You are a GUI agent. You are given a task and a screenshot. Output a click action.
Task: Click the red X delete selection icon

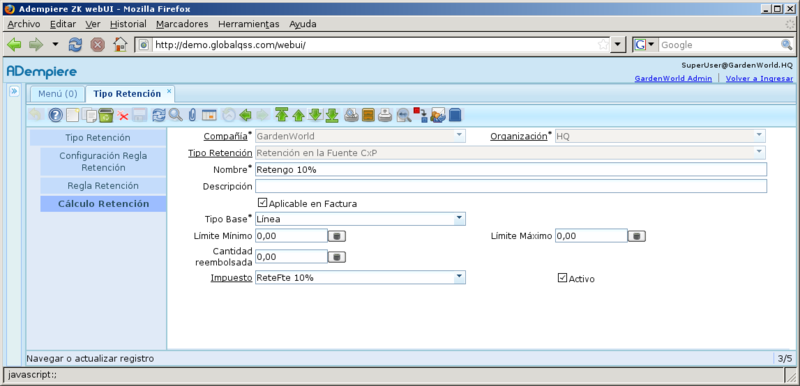pos(123,116)
